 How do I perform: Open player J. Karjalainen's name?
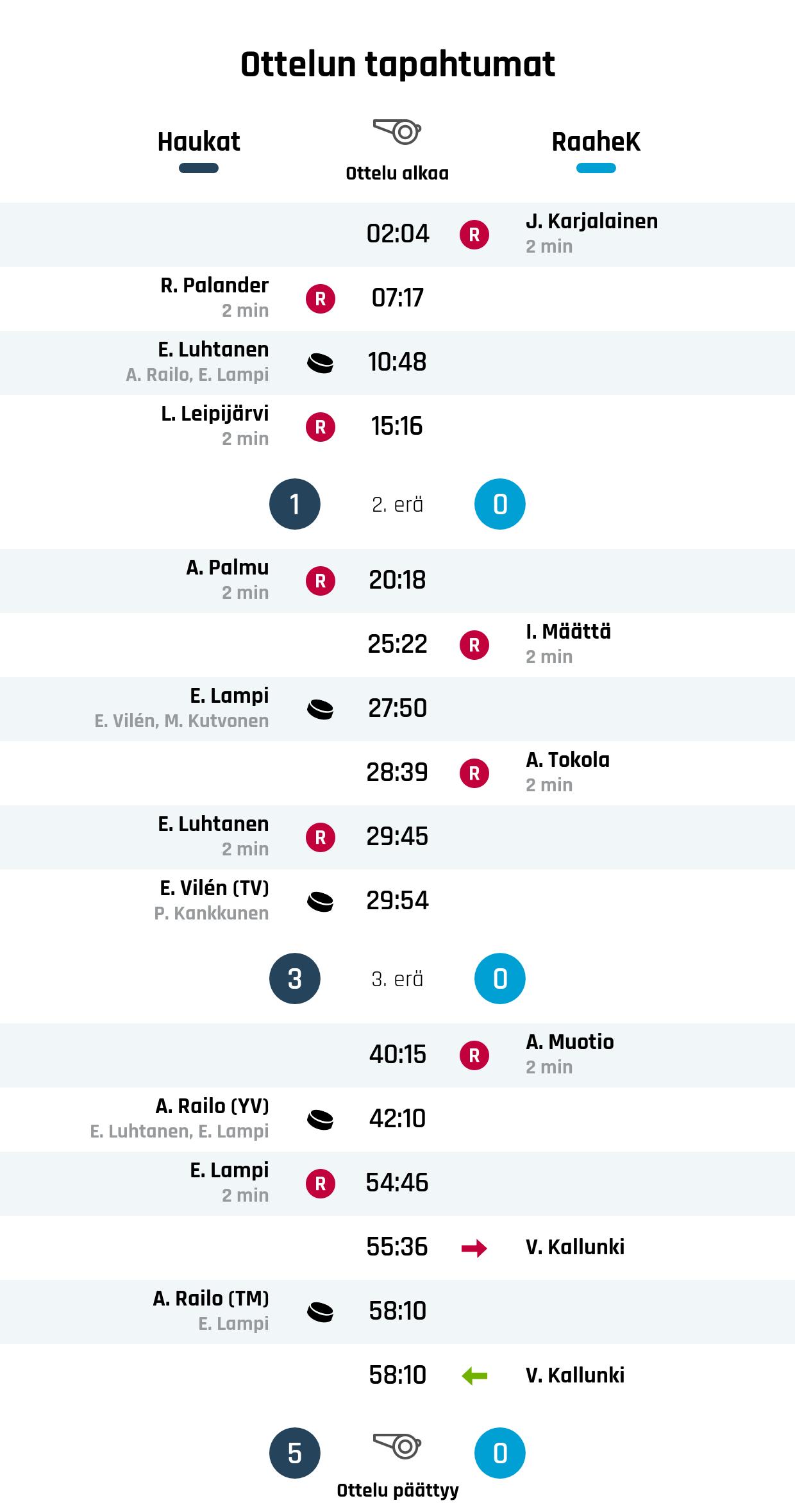591,221
